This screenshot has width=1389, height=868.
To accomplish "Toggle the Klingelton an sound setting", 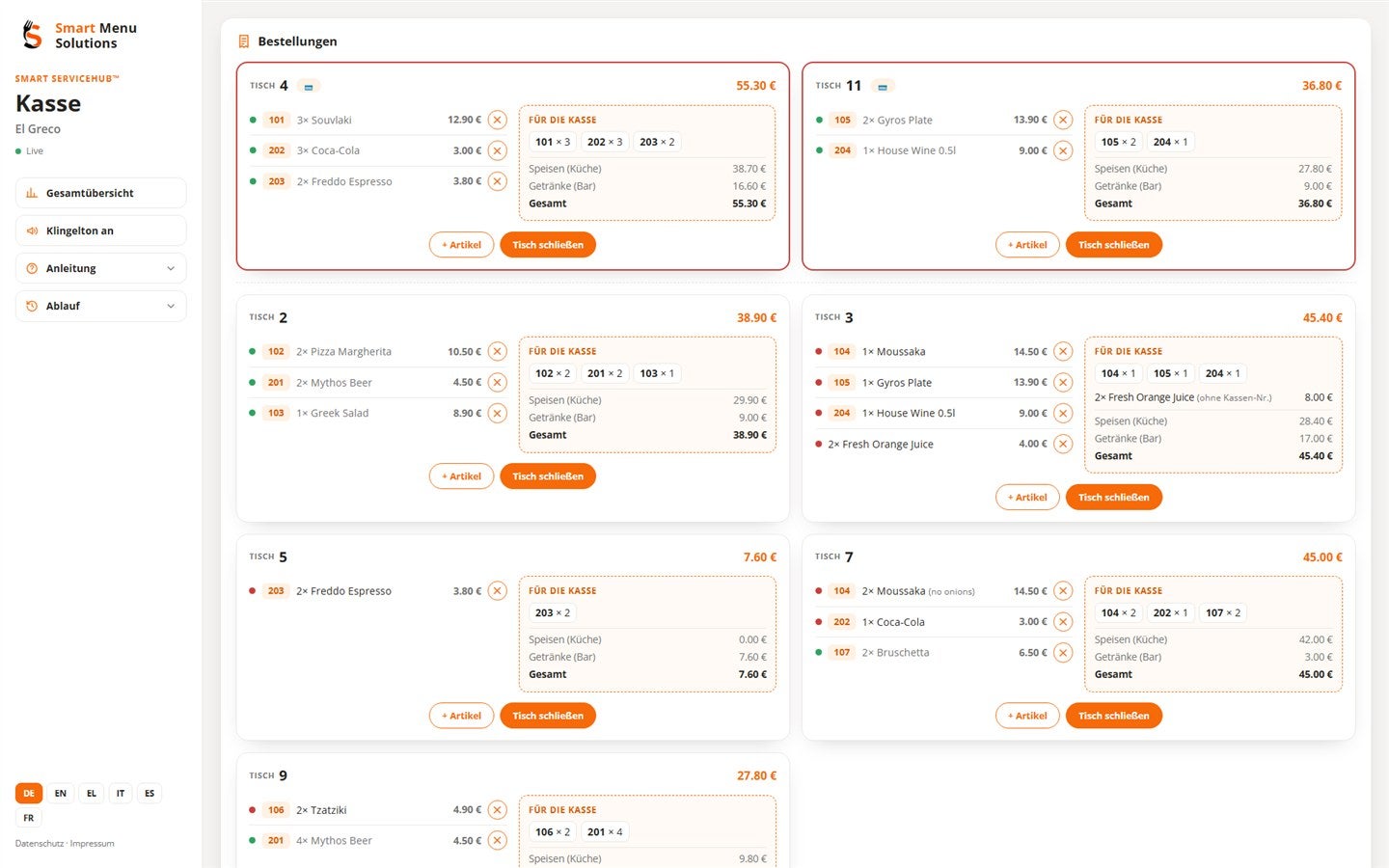I will (100, 231).
